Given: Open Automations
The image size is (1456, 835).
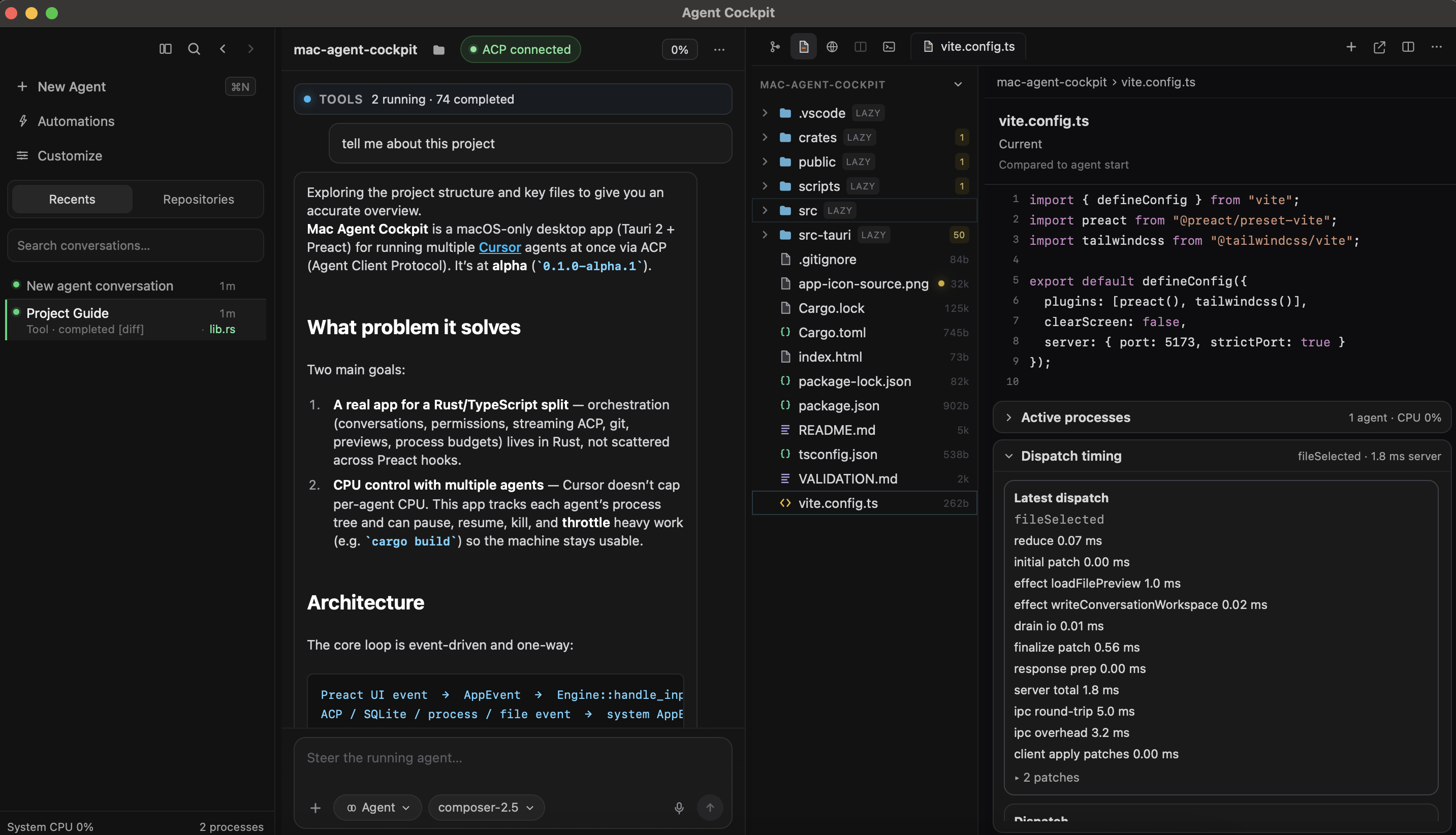Looking at the screenshot, I should click(x=76, y=121).
